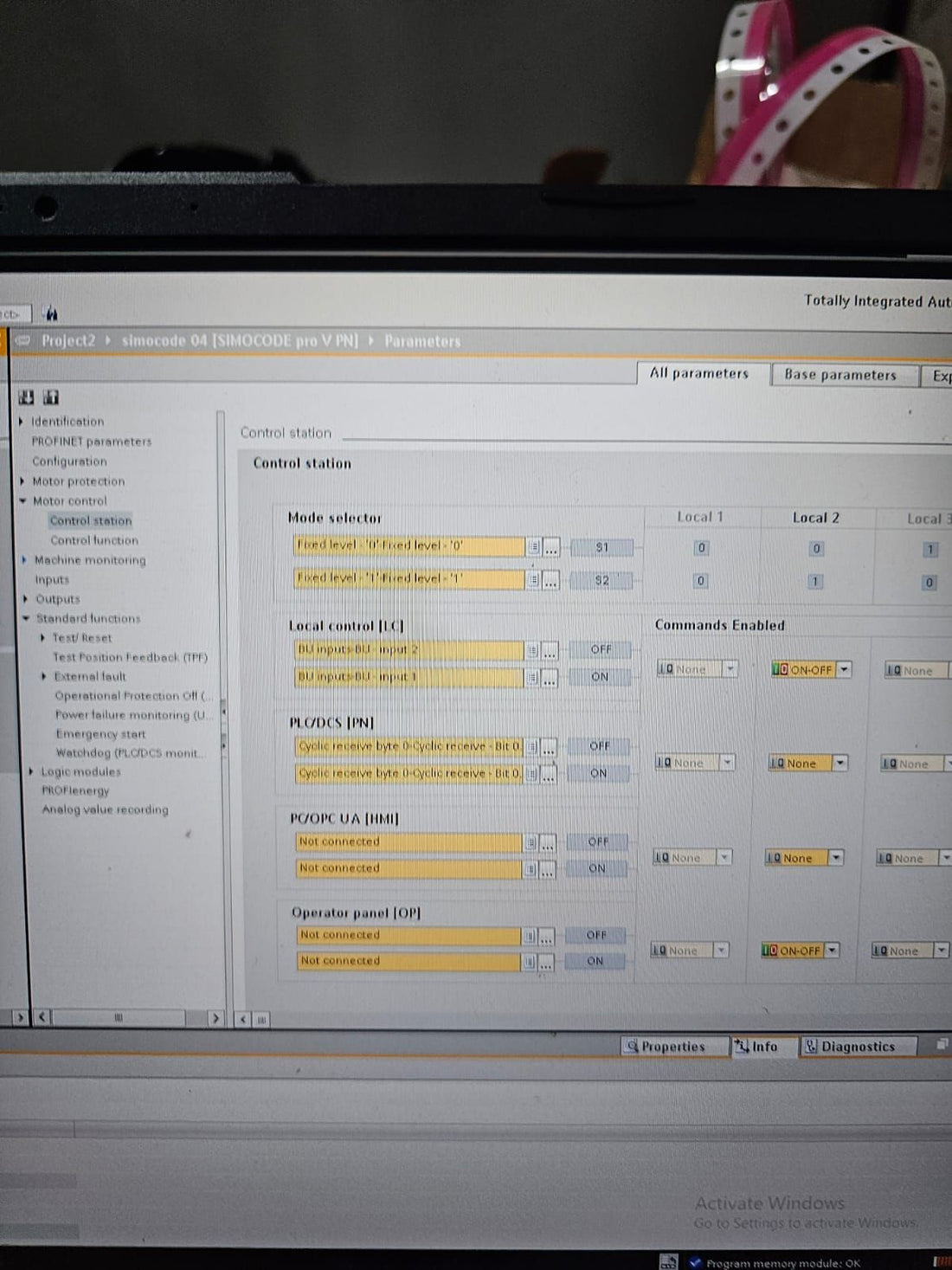Screen dimensions: 952x1270
Task: Click the binoculars icon in the top toolbar
Action: click(x=51, y=313)
